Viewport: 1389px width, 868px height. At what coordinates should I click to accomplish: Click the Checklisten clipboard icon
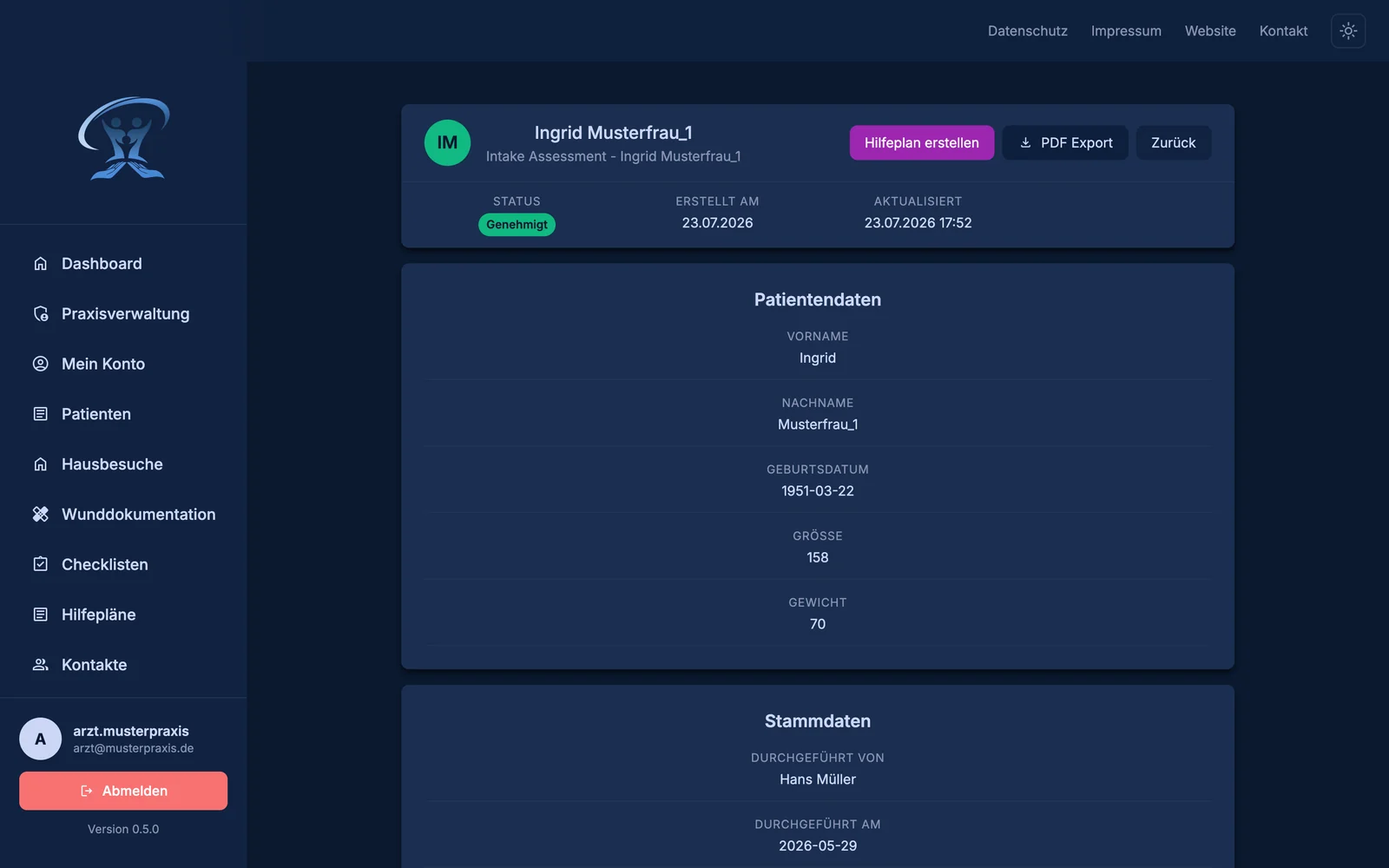click(x=40, y=564)
